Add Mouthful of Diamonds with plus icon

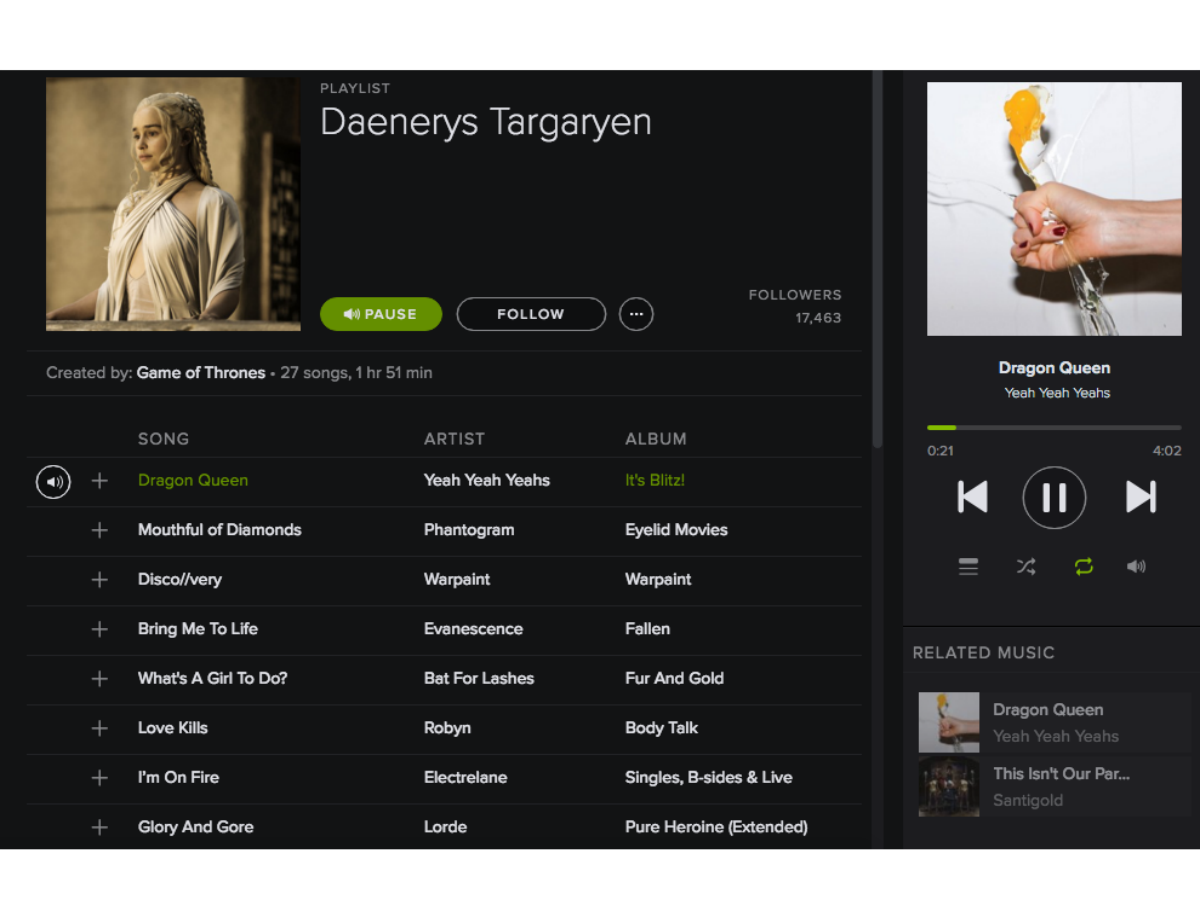(x=99, y=530)
